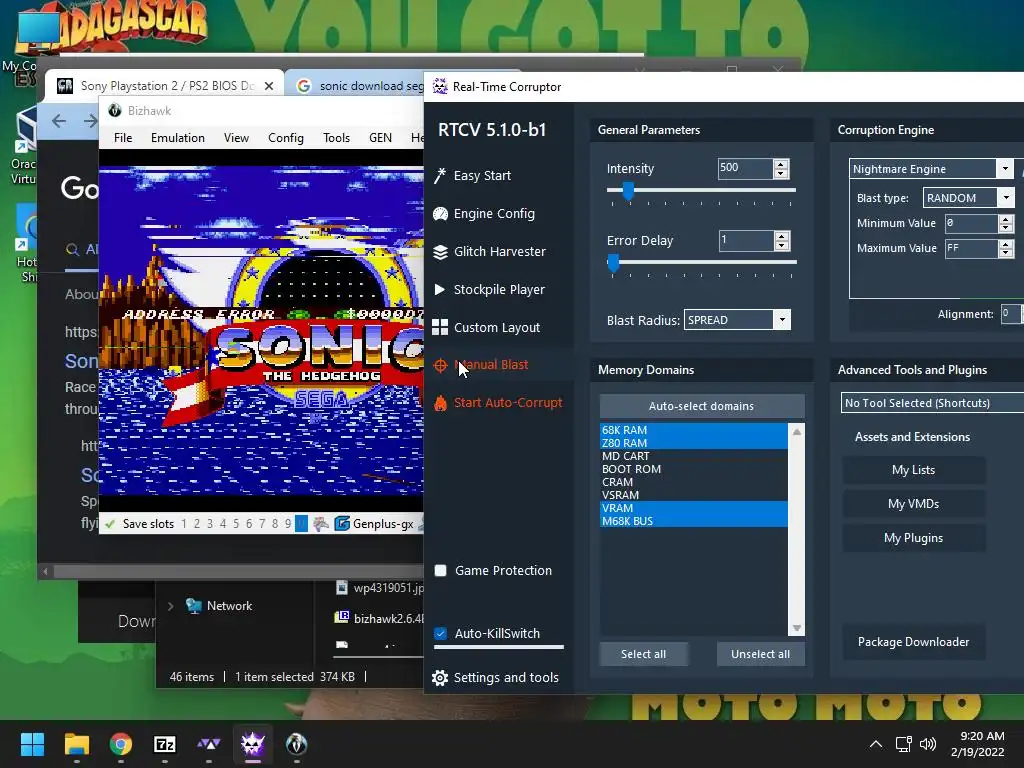Screen dimensions: 1024x768
Task: Open Bizhawk Config menu
Action: [285, 138]
